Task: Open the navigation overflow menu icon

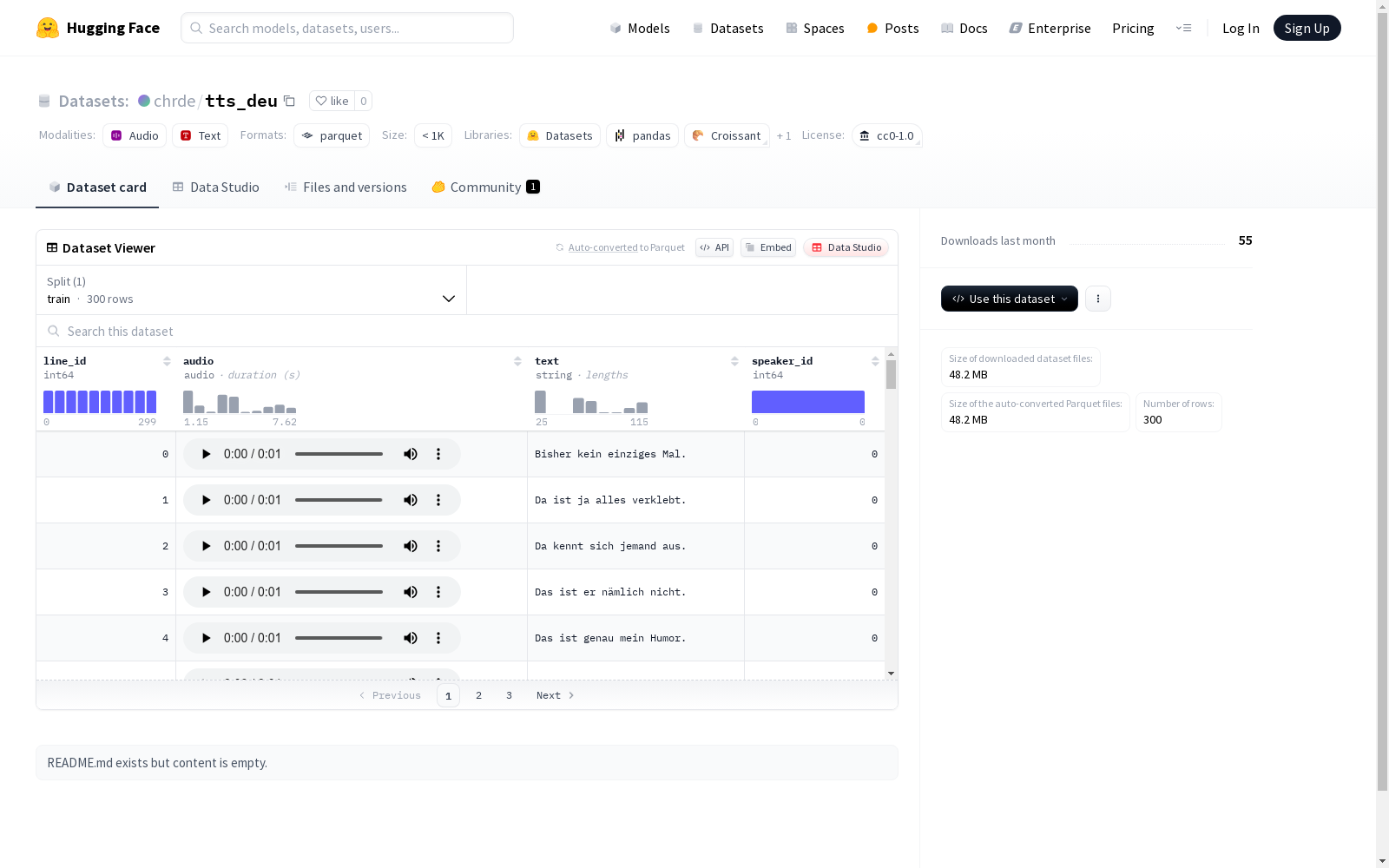Action: (x=1183, y=28)
